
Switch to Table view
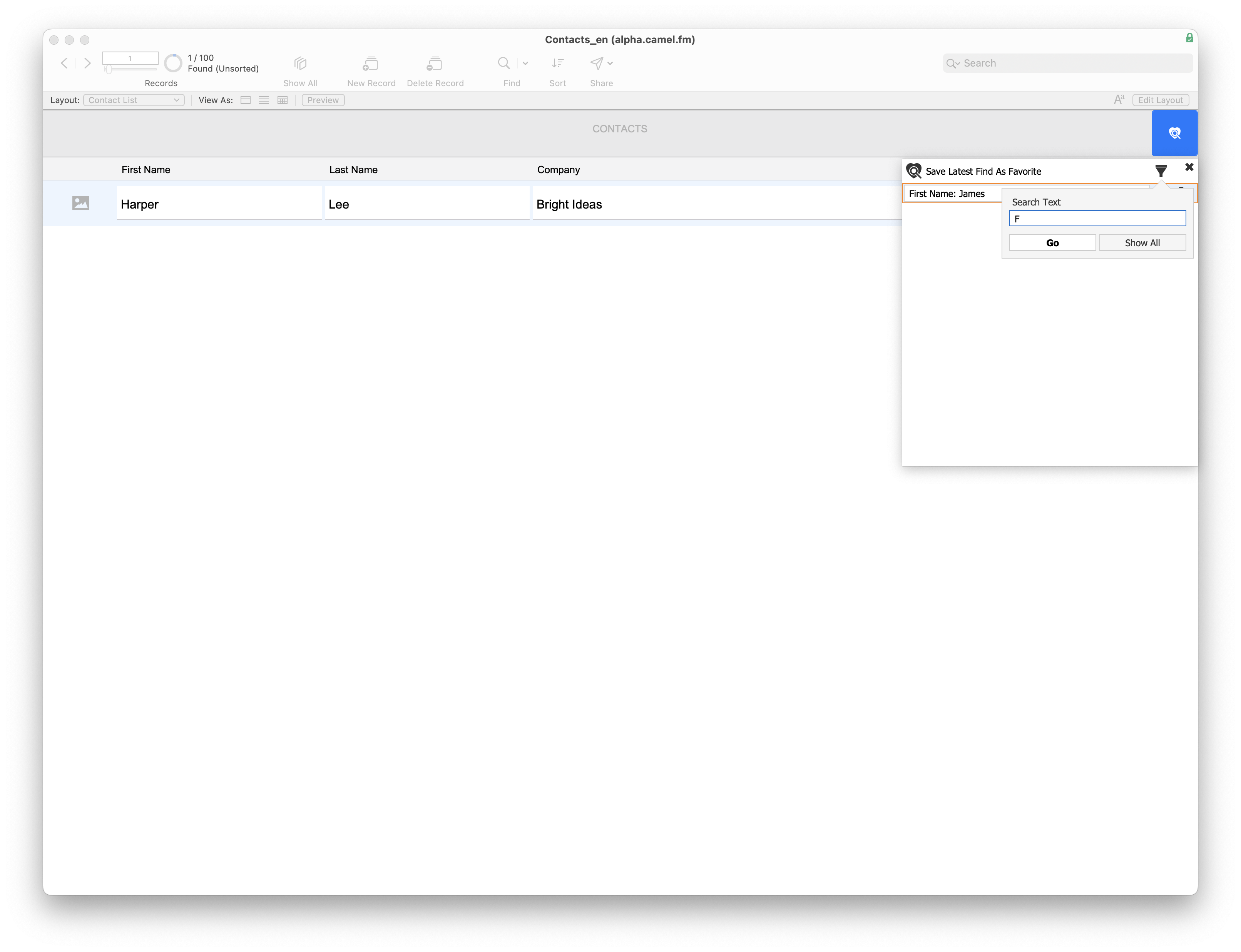click(282, 100)
